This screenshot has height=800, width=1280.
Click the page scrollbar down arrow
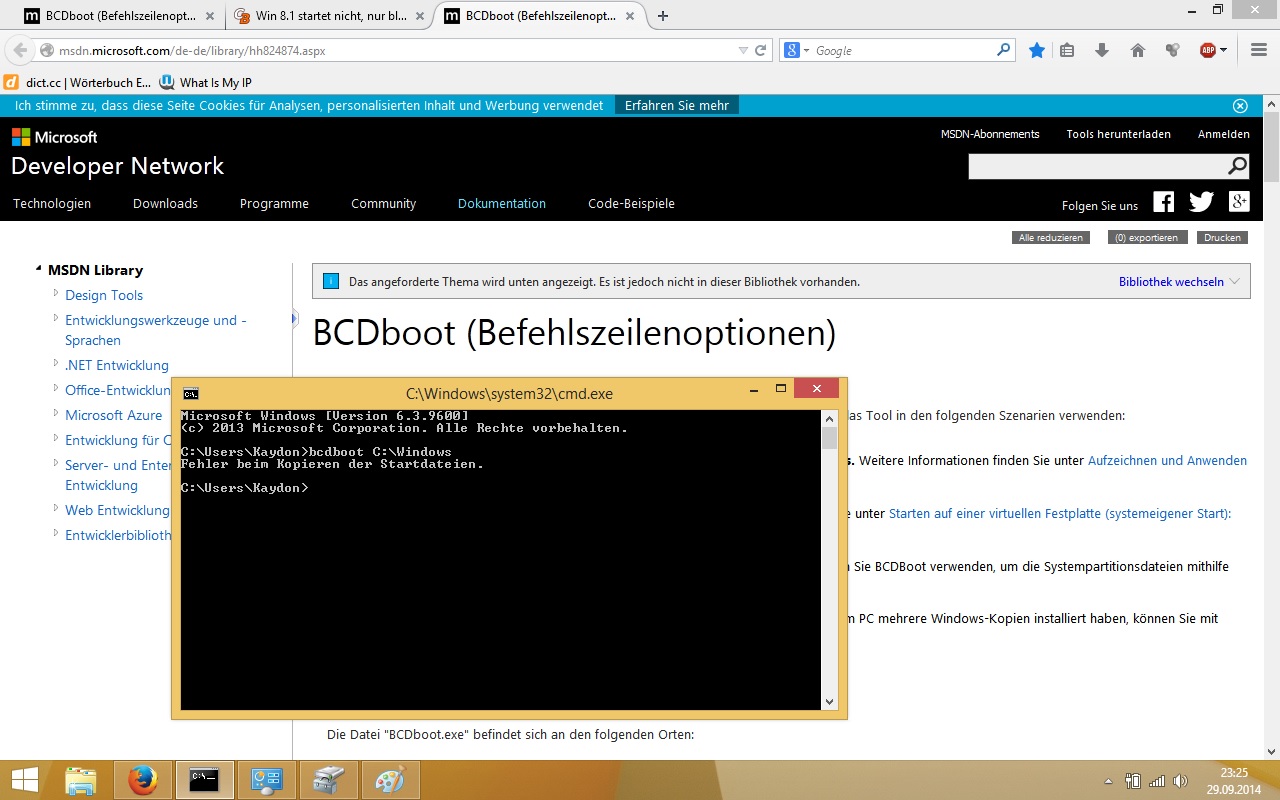(1271, 750)
